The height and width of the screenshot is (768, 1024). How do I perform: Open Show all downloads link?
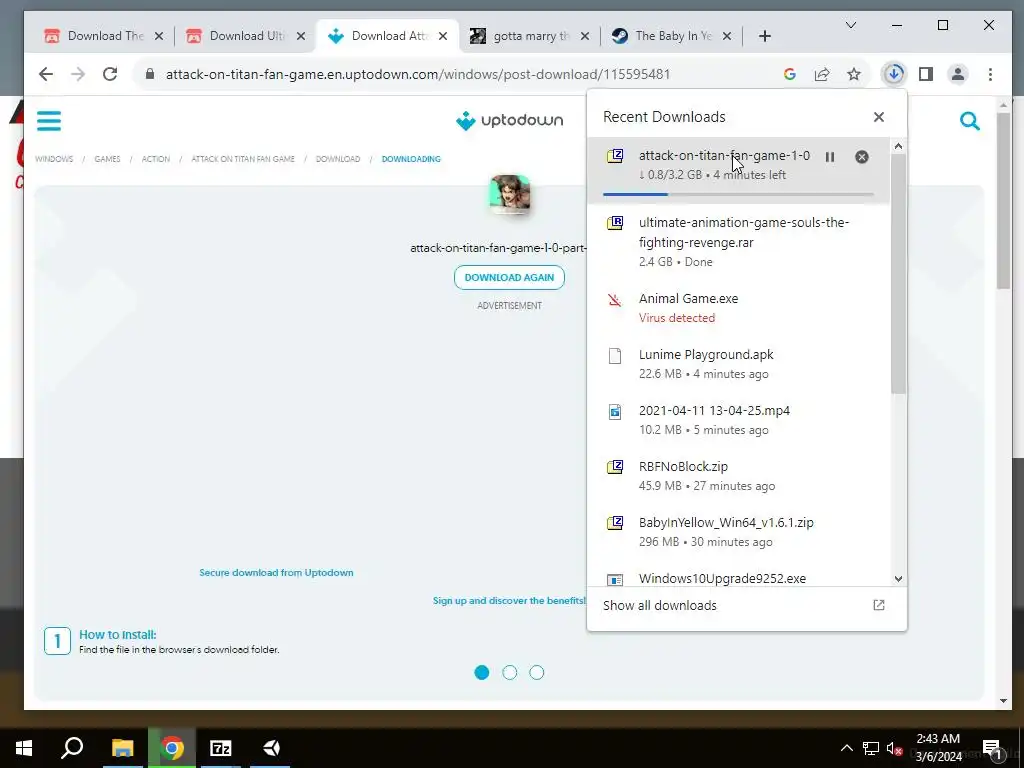click(x=660, y=605)
